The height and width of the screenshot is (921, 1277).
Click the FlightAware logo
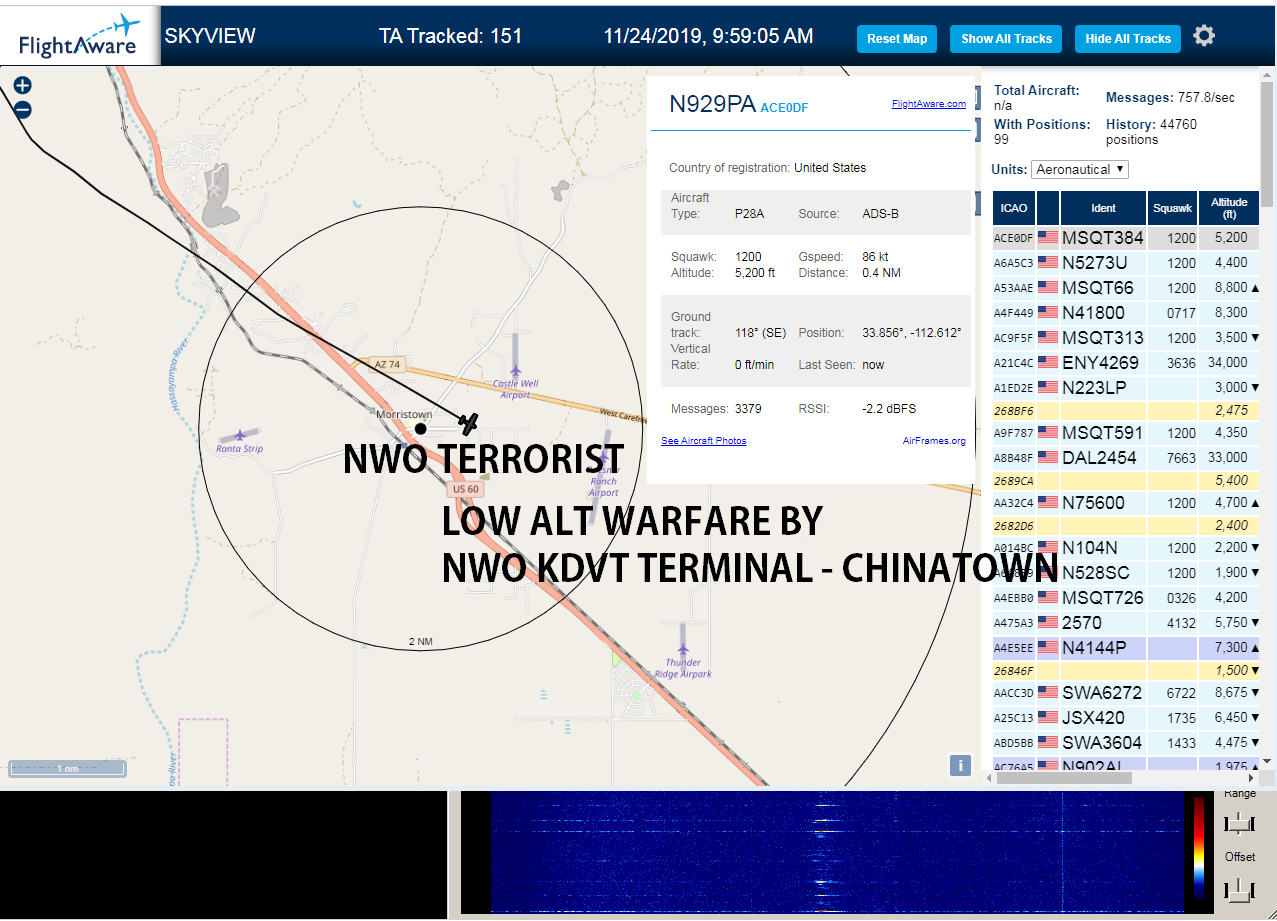click(x=80, y=34)
